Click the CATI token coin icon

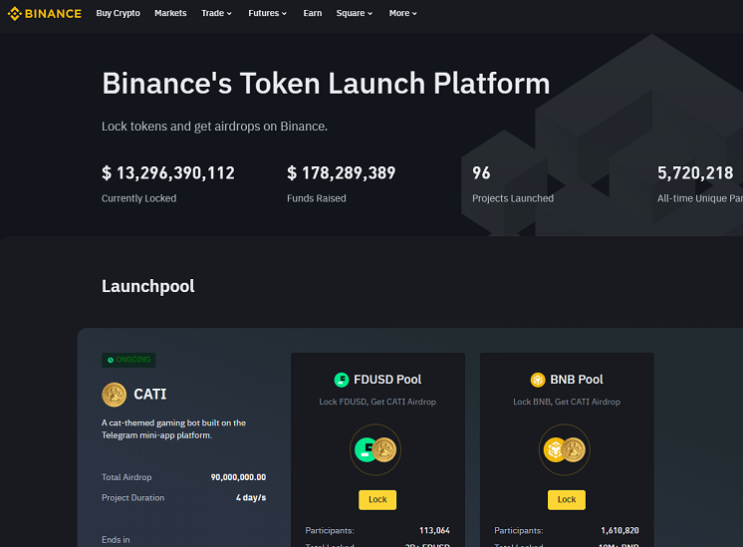114,394
